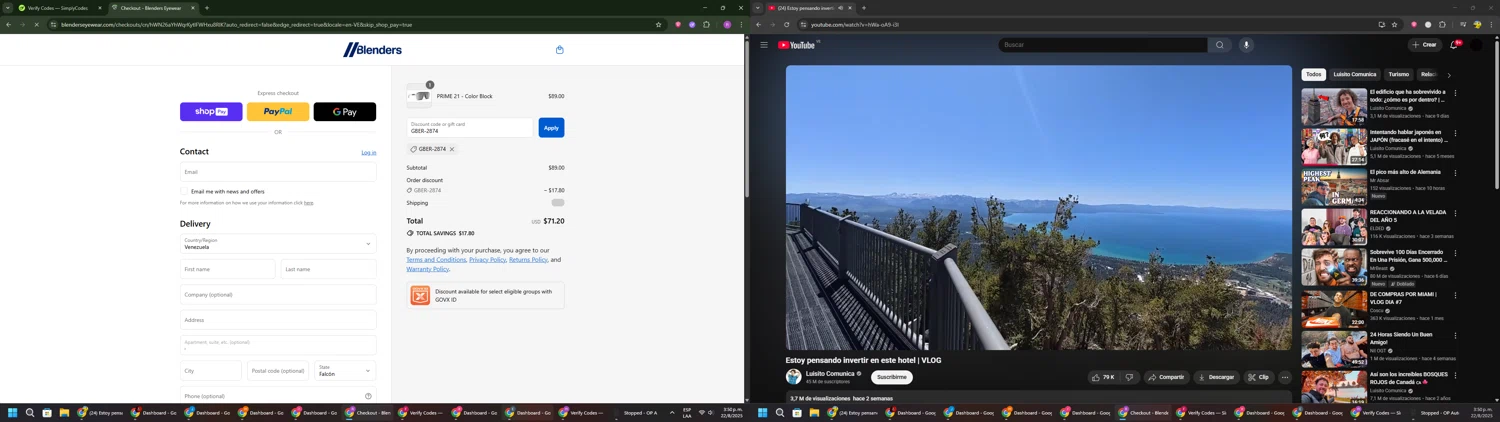The height and width of the screenshot is (422, 1500).
Task: Open new tab in the YouTube browser window
Action: (x=864, y=8)
